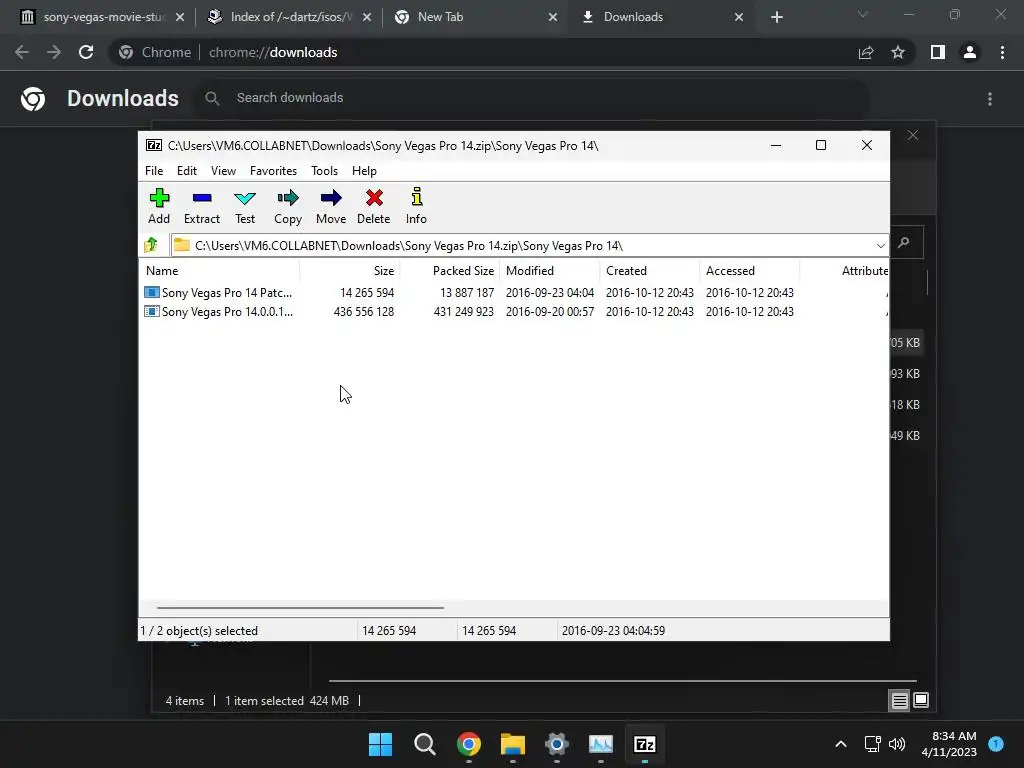The image size is (1024, 768).
Task: Click the Move toolbar icon
Action: coord(331,206)
